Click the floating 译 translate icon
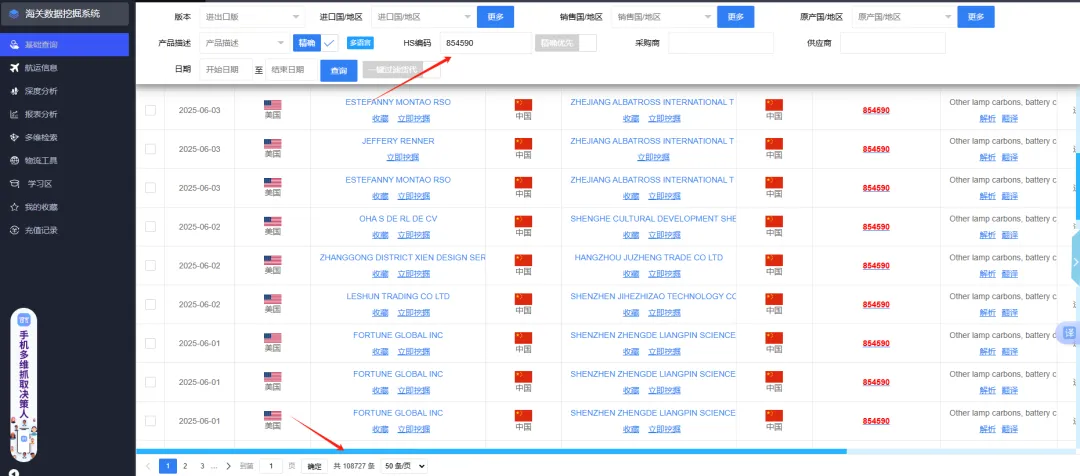1080x476 pixels. click(1069, 333)
